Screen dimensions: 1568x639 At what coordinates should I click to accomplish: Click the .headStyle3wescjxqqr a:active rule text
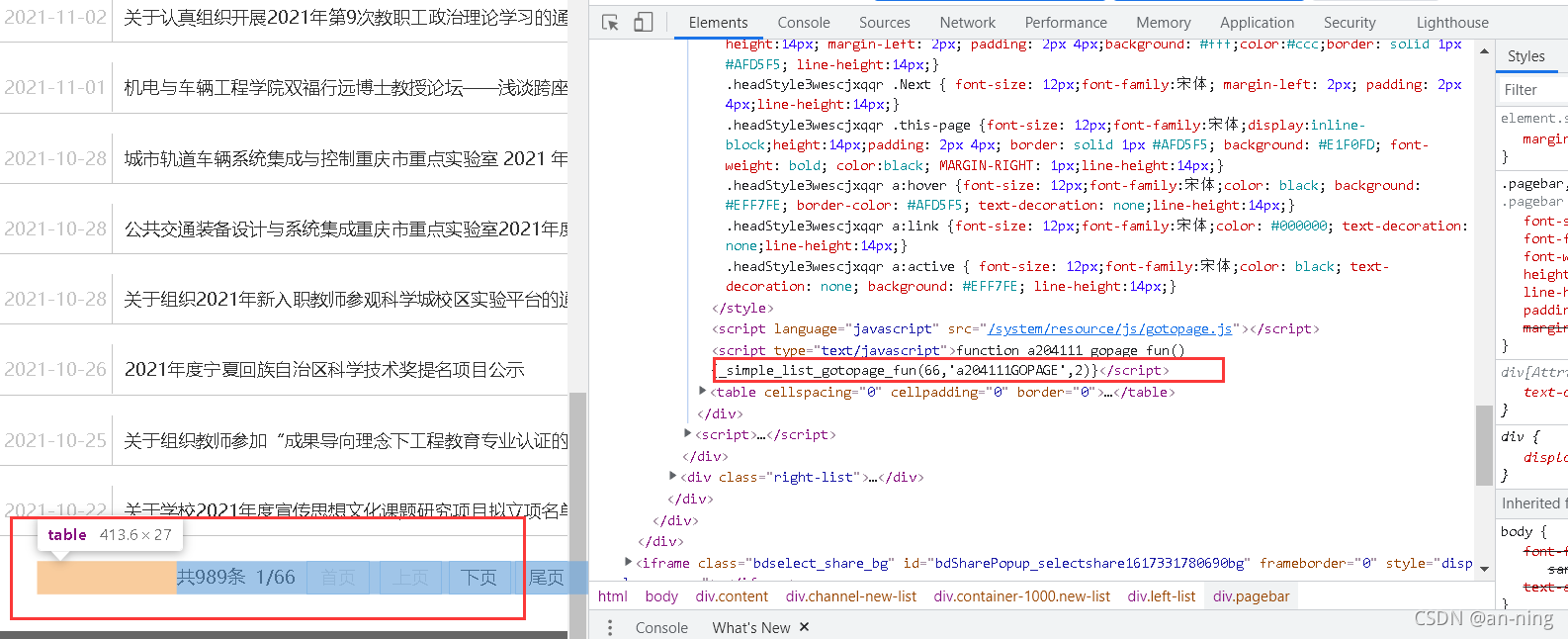[x=1058, y=276]
